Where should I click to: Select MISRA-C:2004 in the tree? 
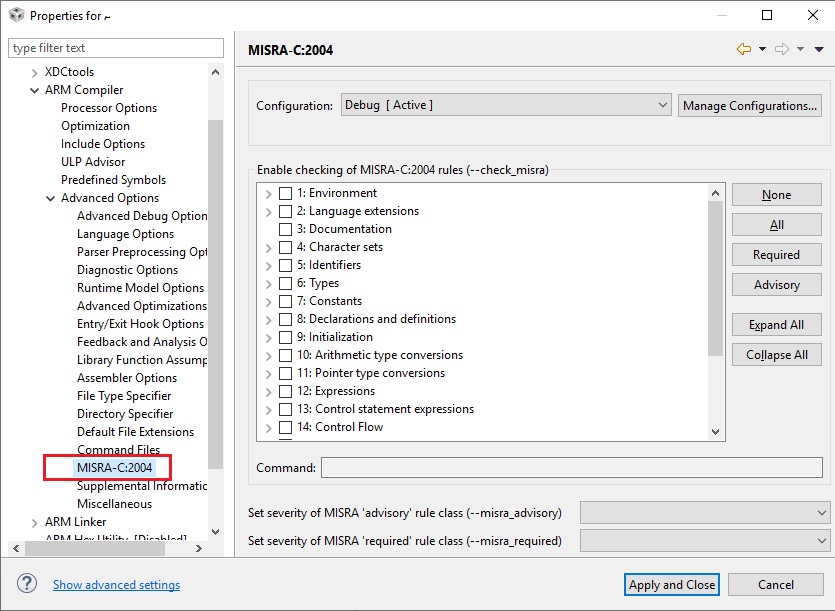[x=114, y=468]
